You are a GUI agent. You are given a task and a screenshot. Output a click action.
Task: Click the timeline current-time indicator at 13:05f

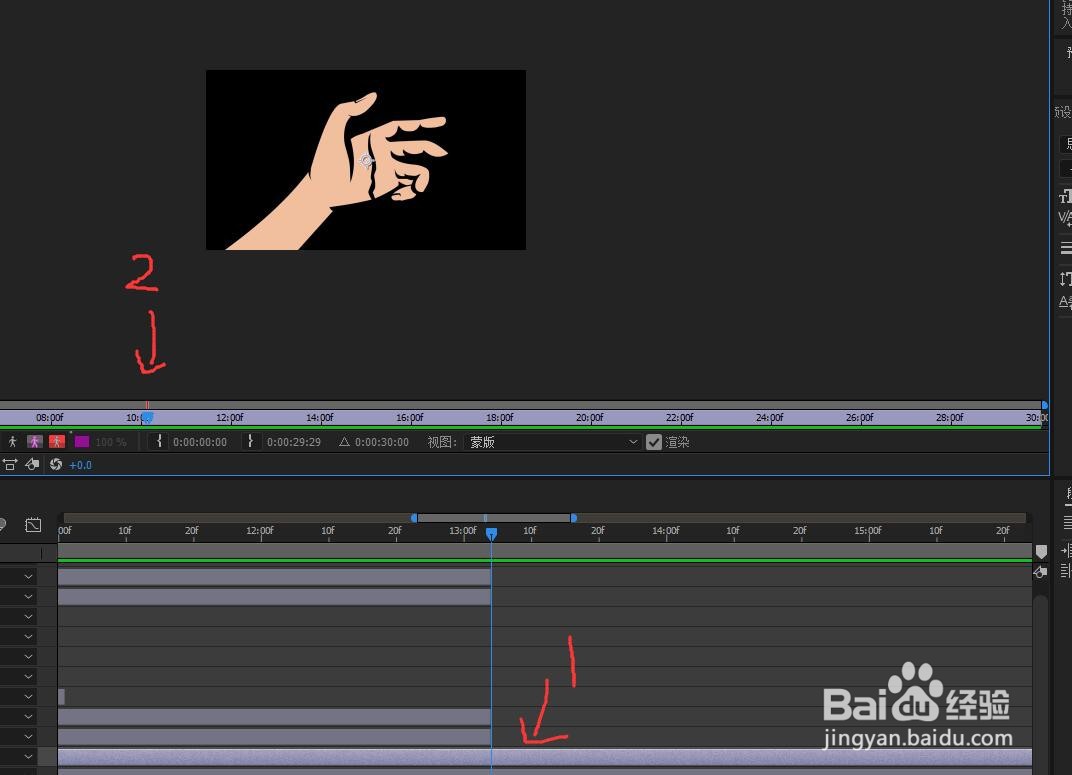point(491,534)
